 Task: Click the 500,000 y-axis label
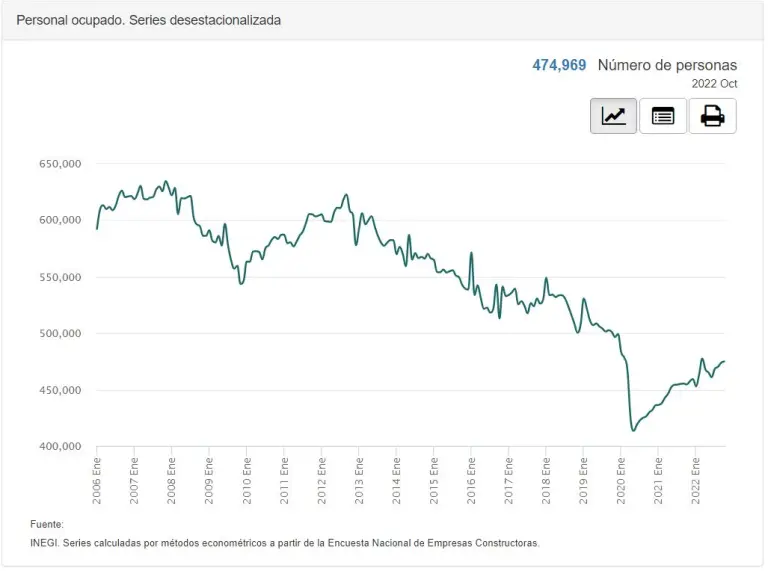(x=58, y=334)
